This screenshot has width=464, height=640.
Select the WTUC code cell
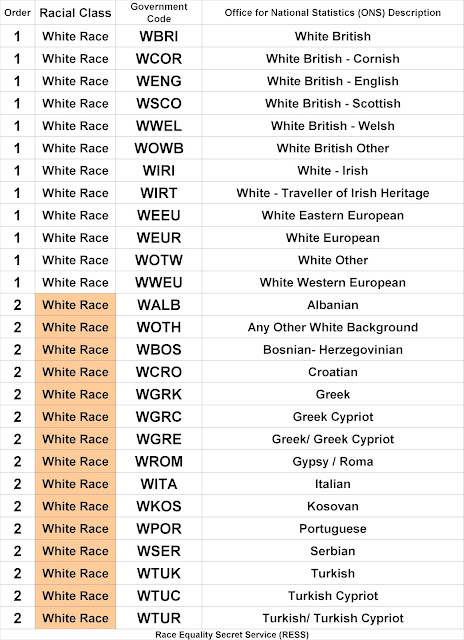[x=159, y=596]
